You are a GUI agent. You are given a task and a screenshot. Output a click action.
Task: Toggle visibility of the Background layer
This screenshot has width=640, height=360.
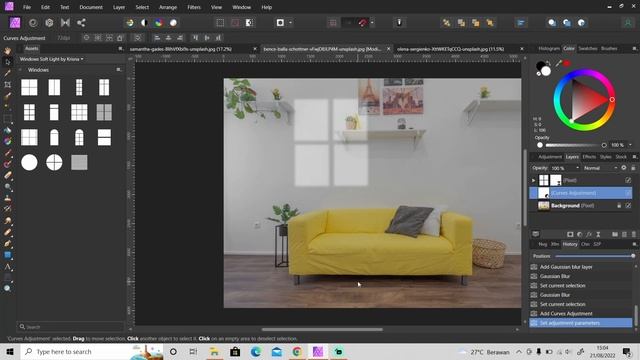click(628, 205)
